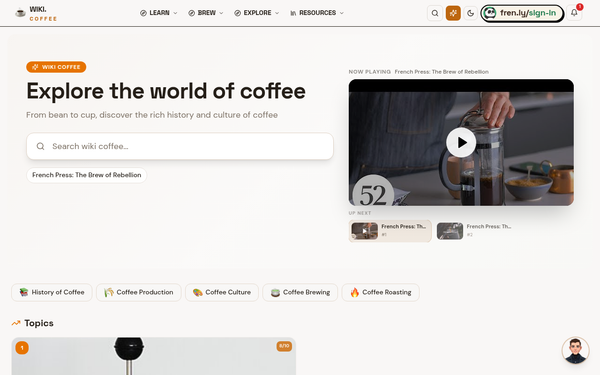Toggle dark mode moon icon
The image size is (600, 375).
(x=471, y=13)
